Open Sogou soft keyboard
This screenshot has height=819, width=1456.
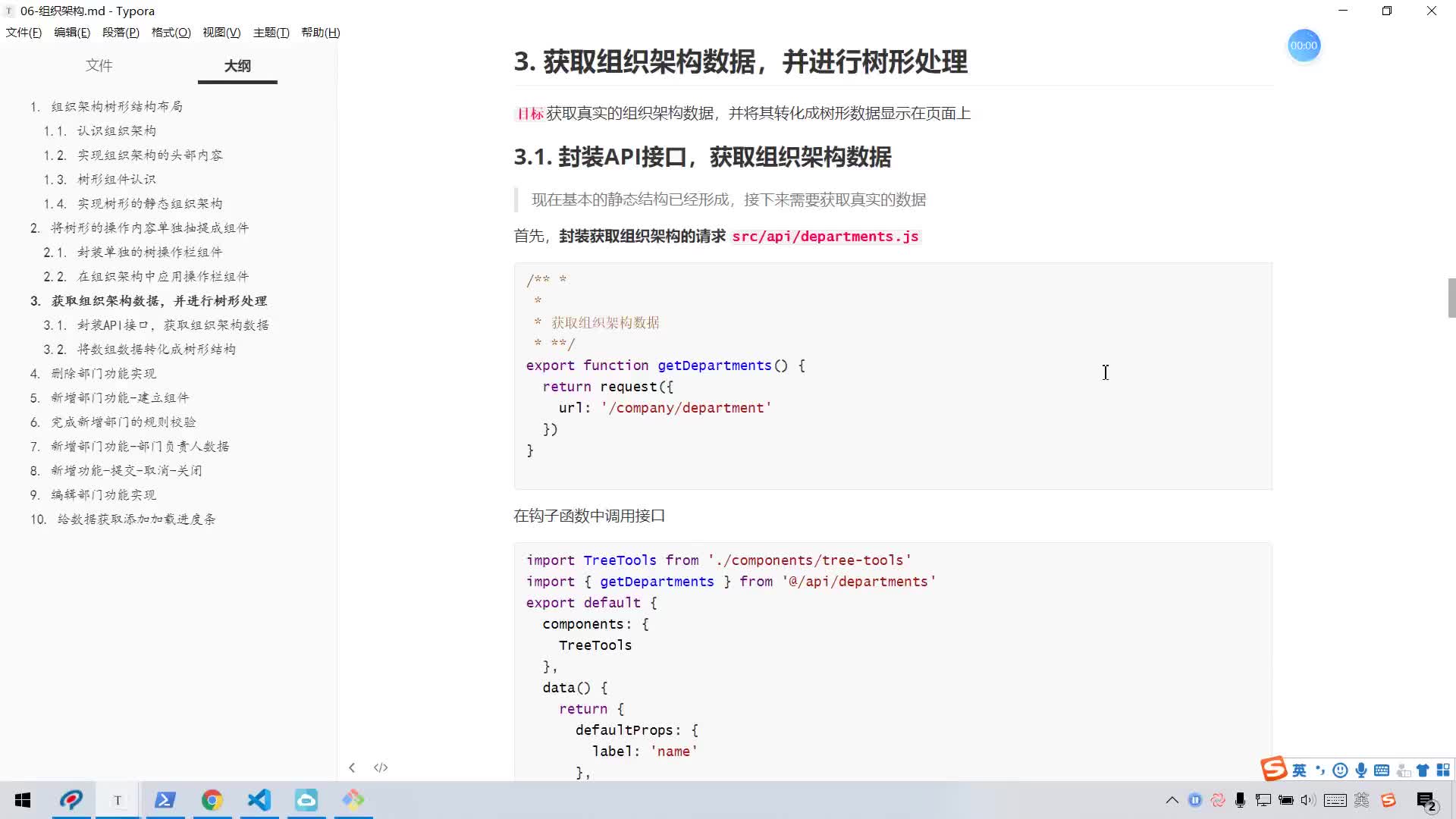(1382, 770)
